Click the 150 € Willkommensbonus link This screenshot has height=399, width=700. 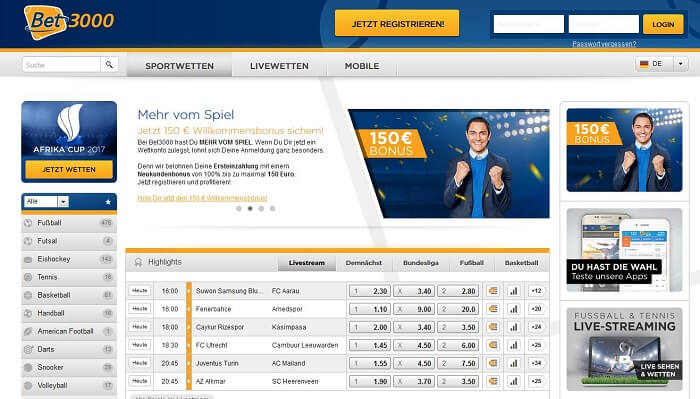pos(202,198)
